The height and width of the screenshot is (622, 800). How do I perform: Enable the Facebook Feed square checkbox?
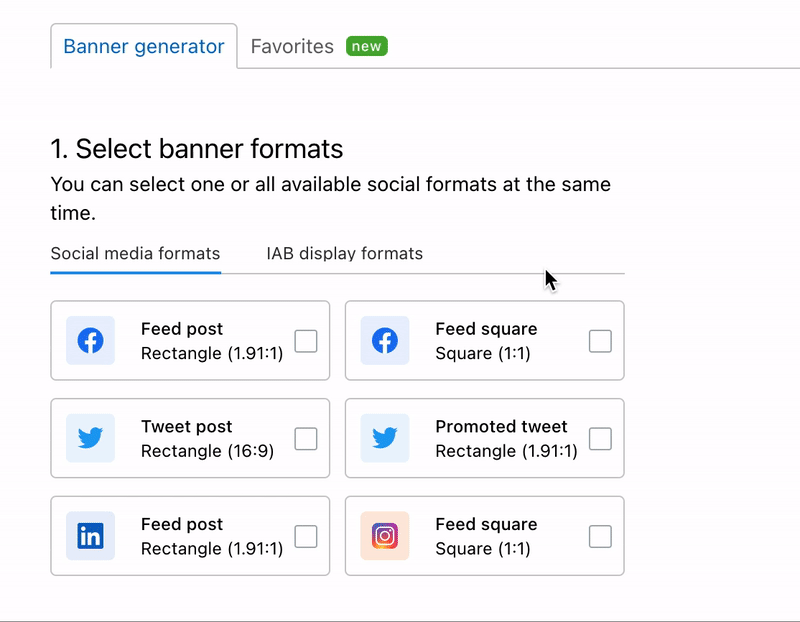600,340
